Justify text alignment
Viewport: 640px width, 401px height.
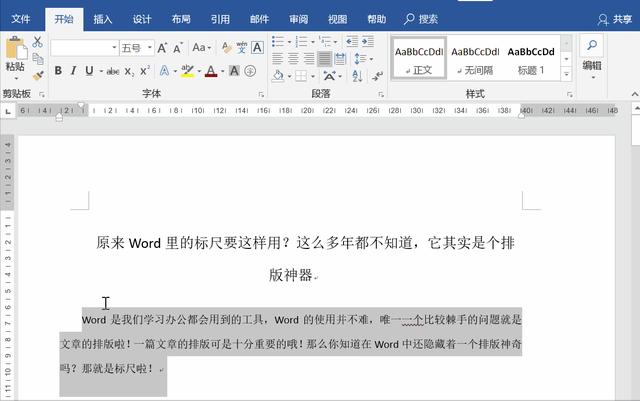tap(324, 59)
